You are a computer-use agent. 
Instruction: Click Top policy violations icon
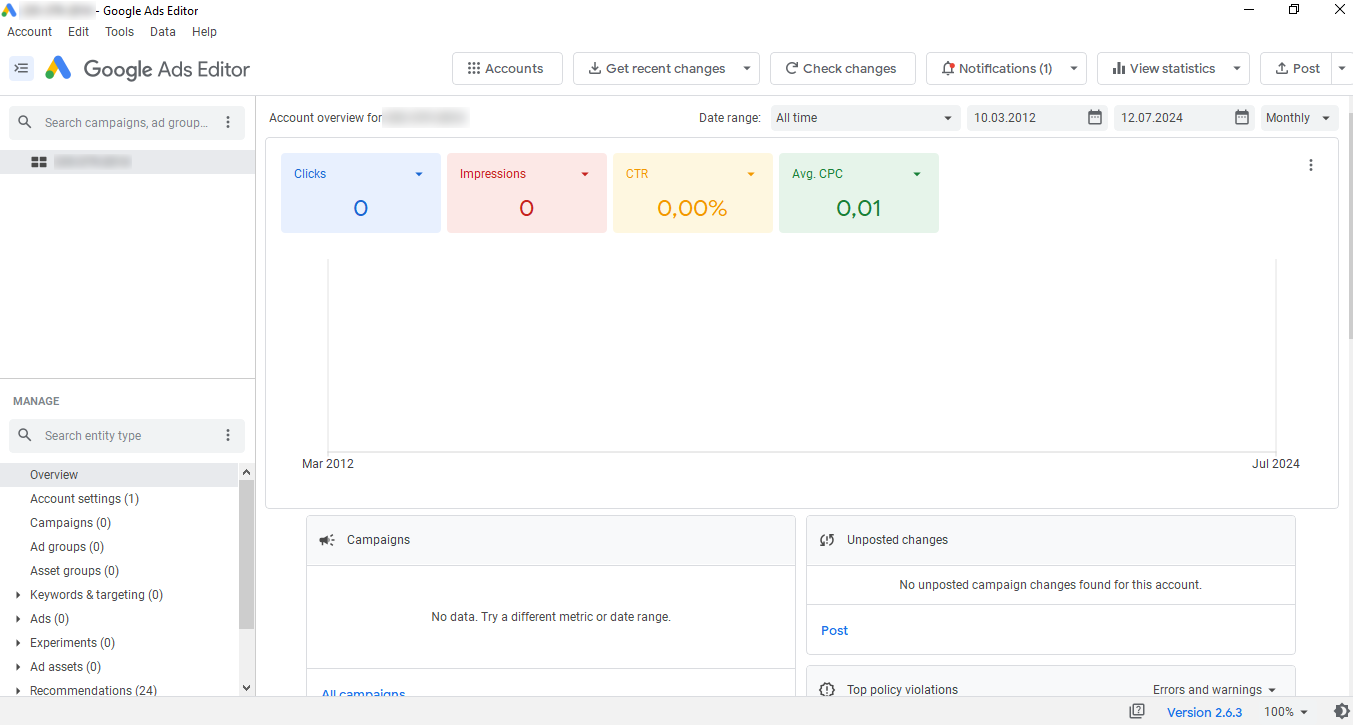pos(827,690)
